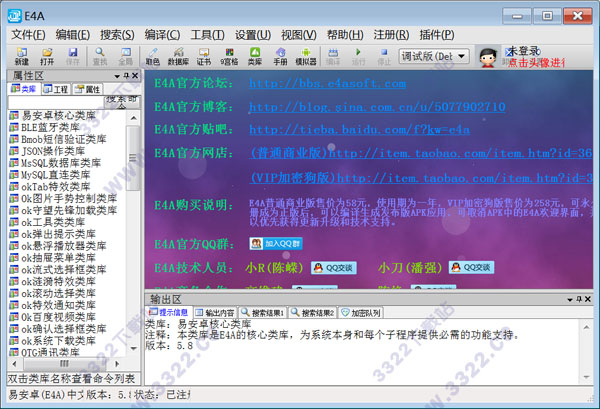Open the blog.sina.com.cn blog link
This screenshot has height=409, width=600.
pyautogui.click(x=377, y=107)
